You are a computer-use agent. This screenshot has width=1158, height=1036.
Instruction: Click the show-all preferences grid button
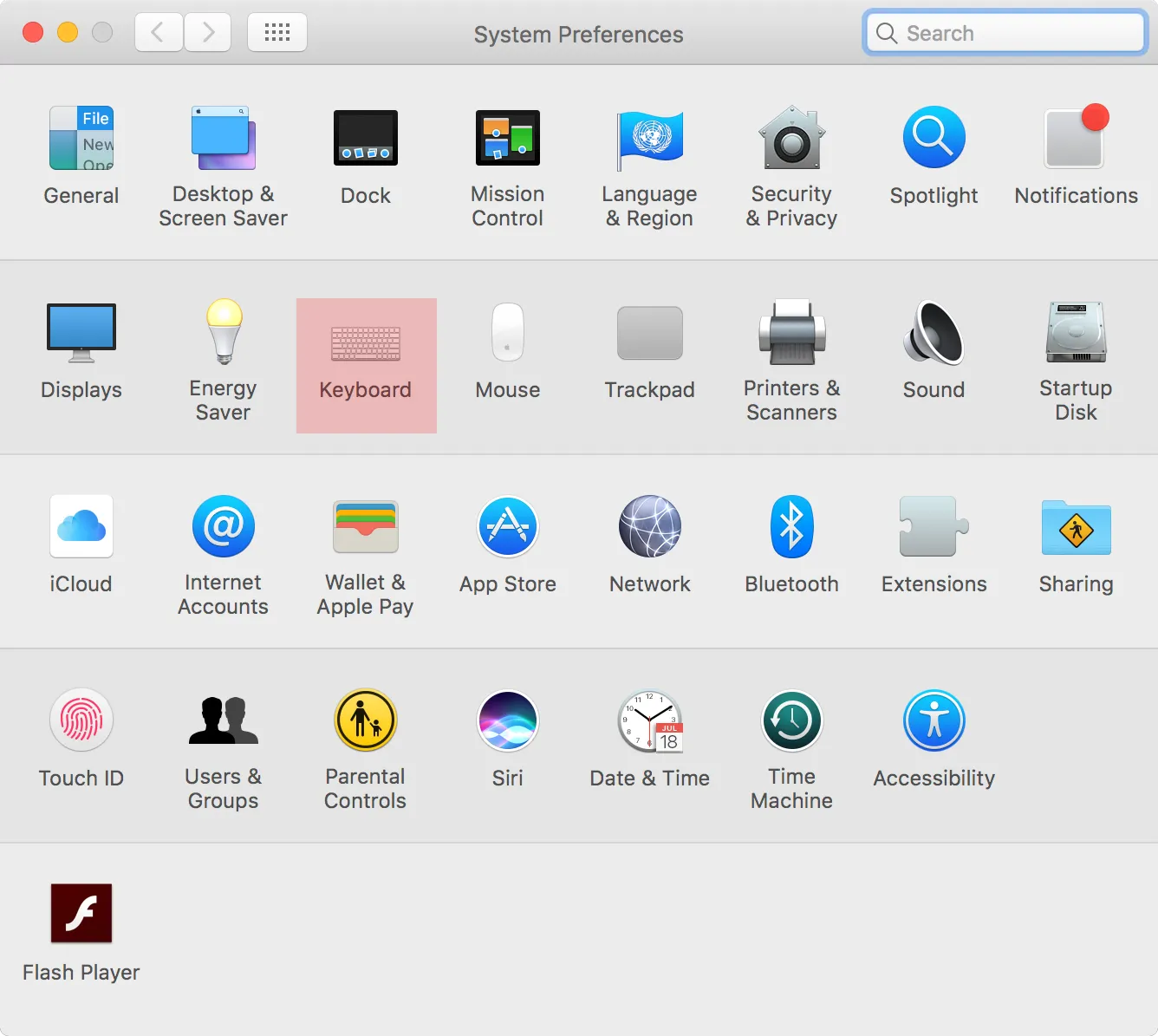click(x=276, y=32)
